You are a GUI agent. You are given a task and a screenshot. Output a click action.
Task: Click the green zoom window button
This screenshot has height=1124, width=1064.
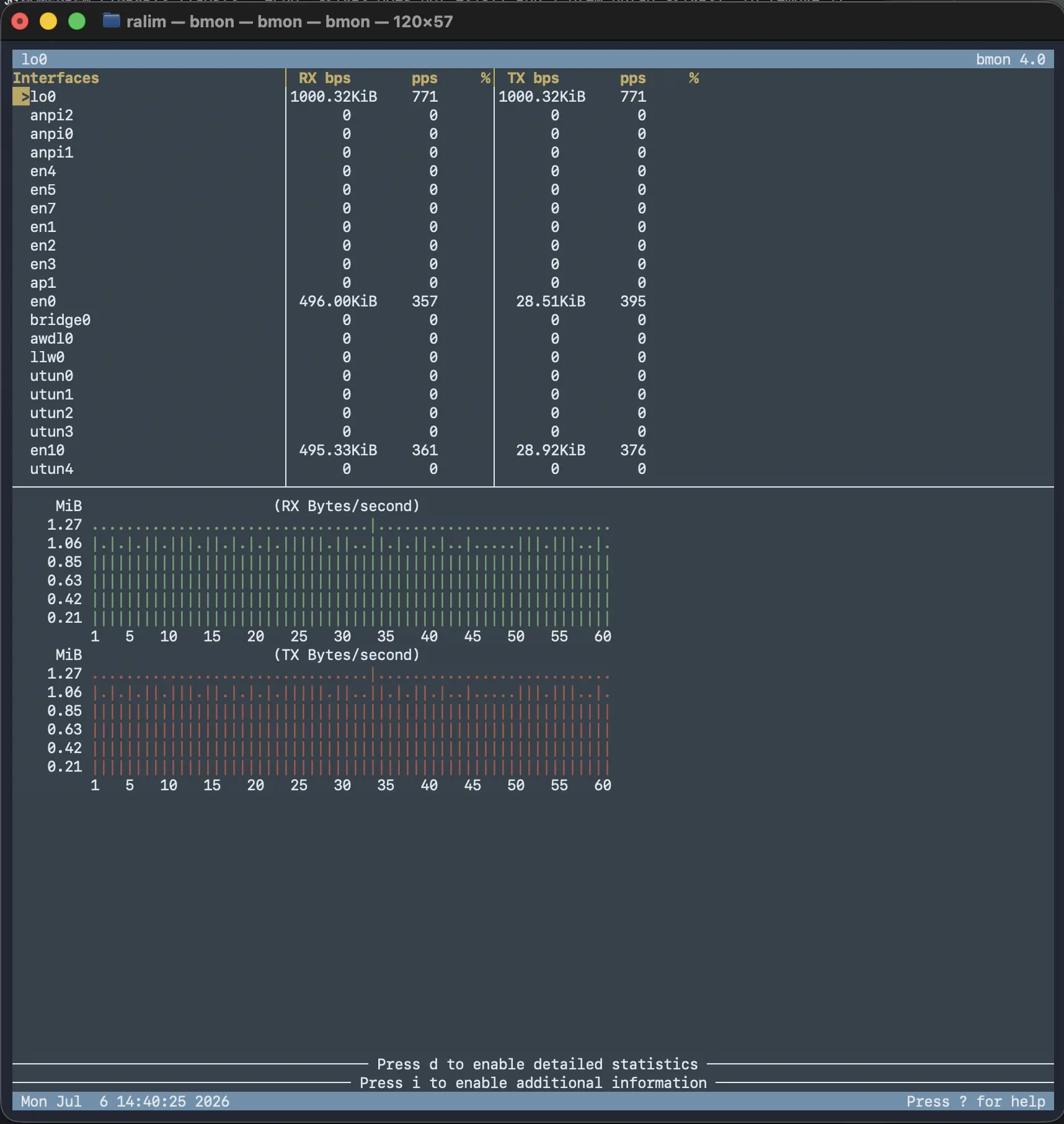[77, 21]
